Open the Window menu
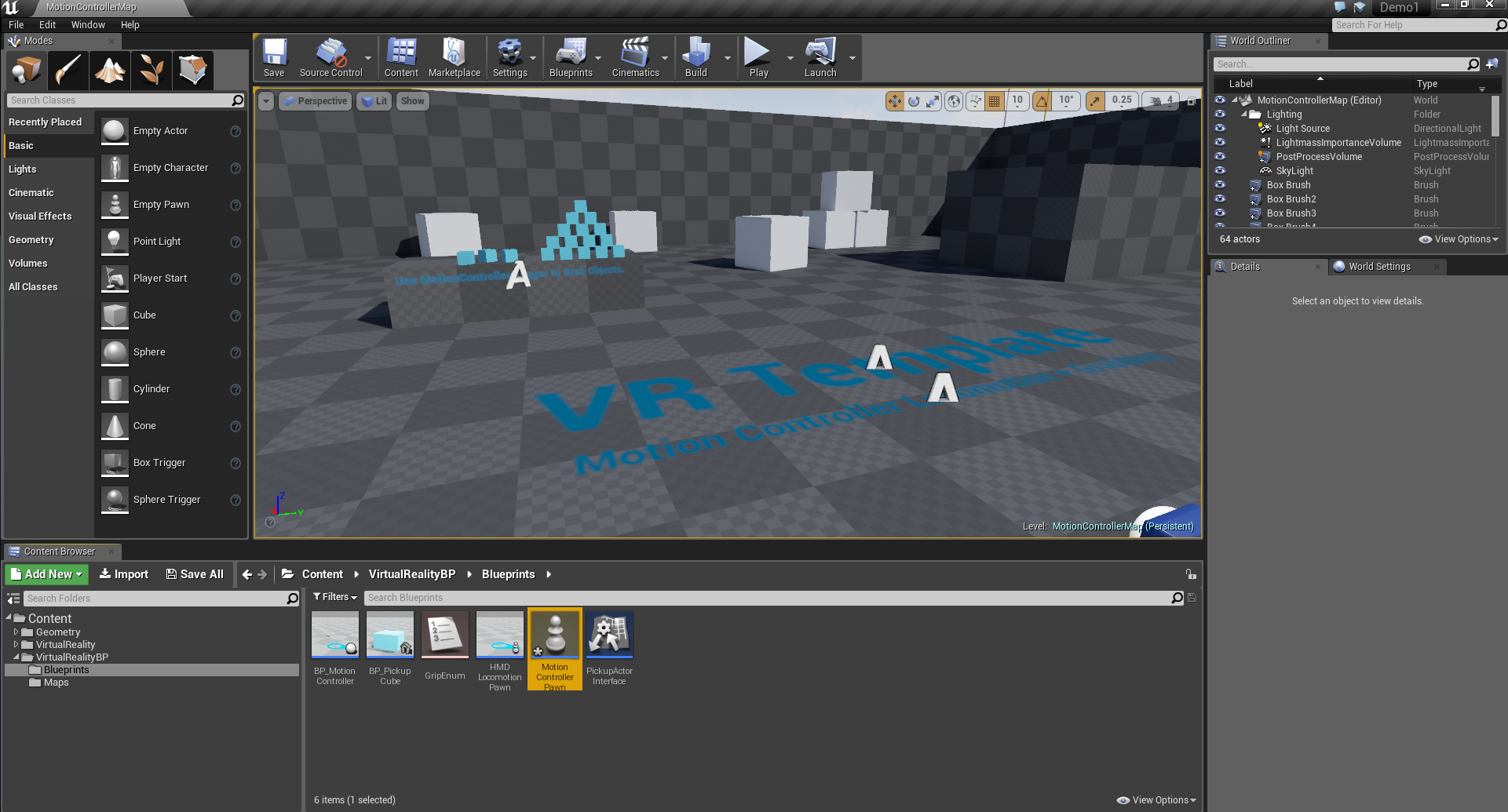 tap(88, 24)
